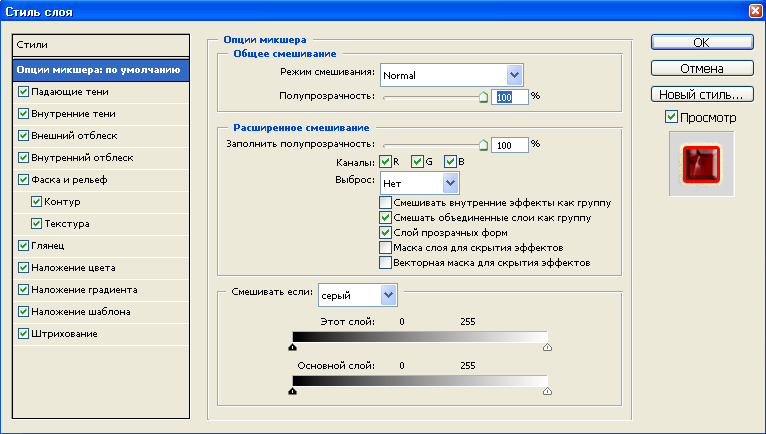Click the Новый стиль... button

702,94
